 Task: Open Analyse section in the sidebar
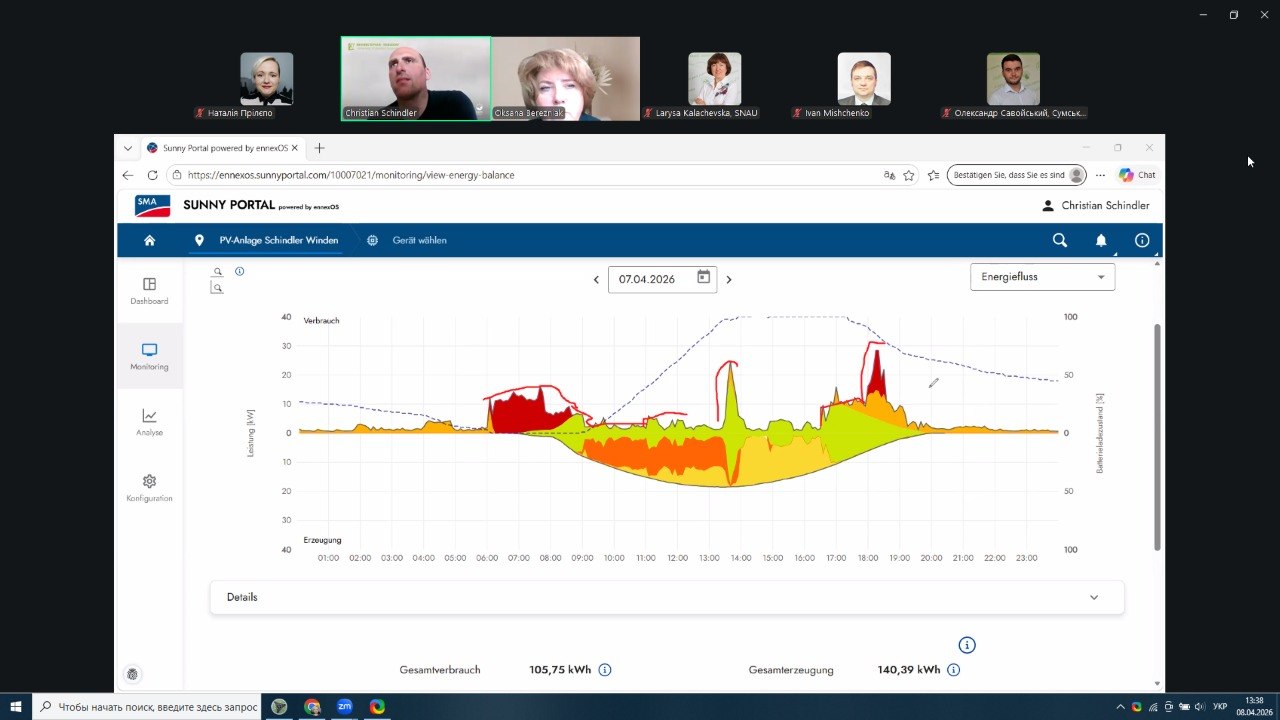(149, 422)
